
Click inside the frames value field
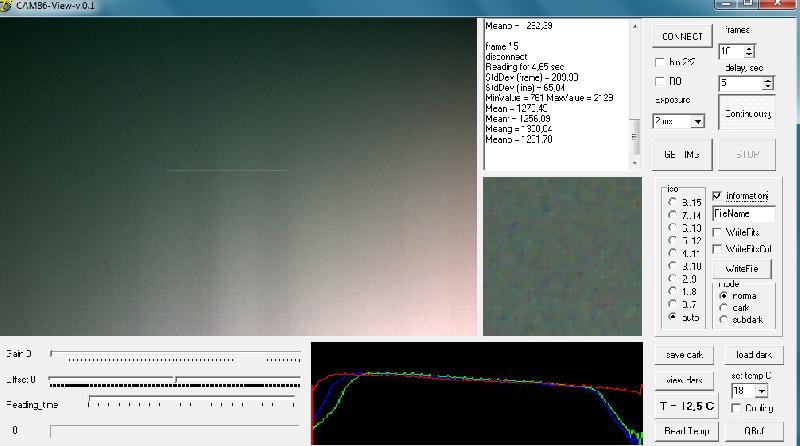point(732,51)
